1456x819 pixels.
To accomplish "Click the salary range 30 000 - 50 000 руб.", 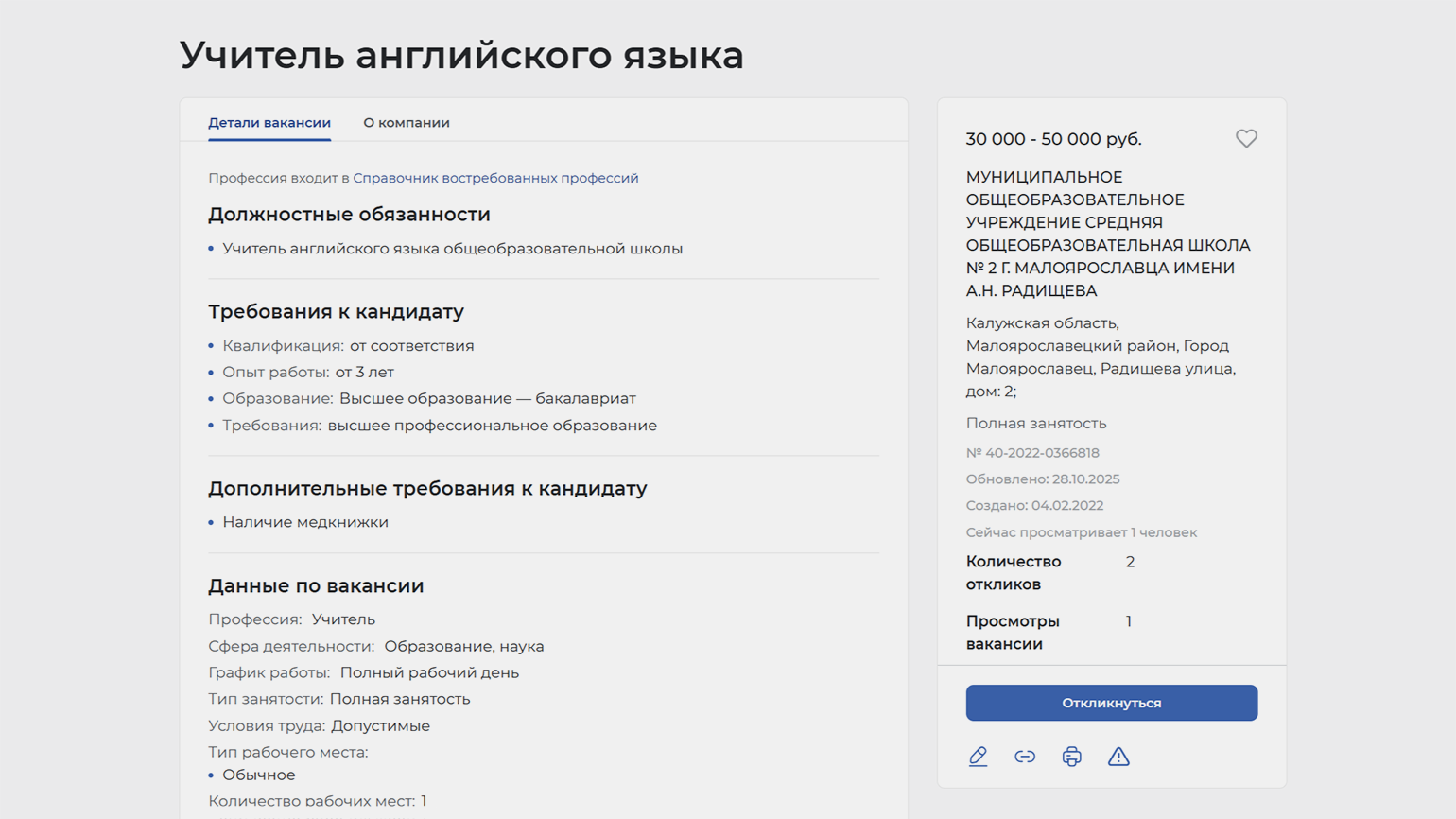I will pyautogui.click(x=1053, y=139).
